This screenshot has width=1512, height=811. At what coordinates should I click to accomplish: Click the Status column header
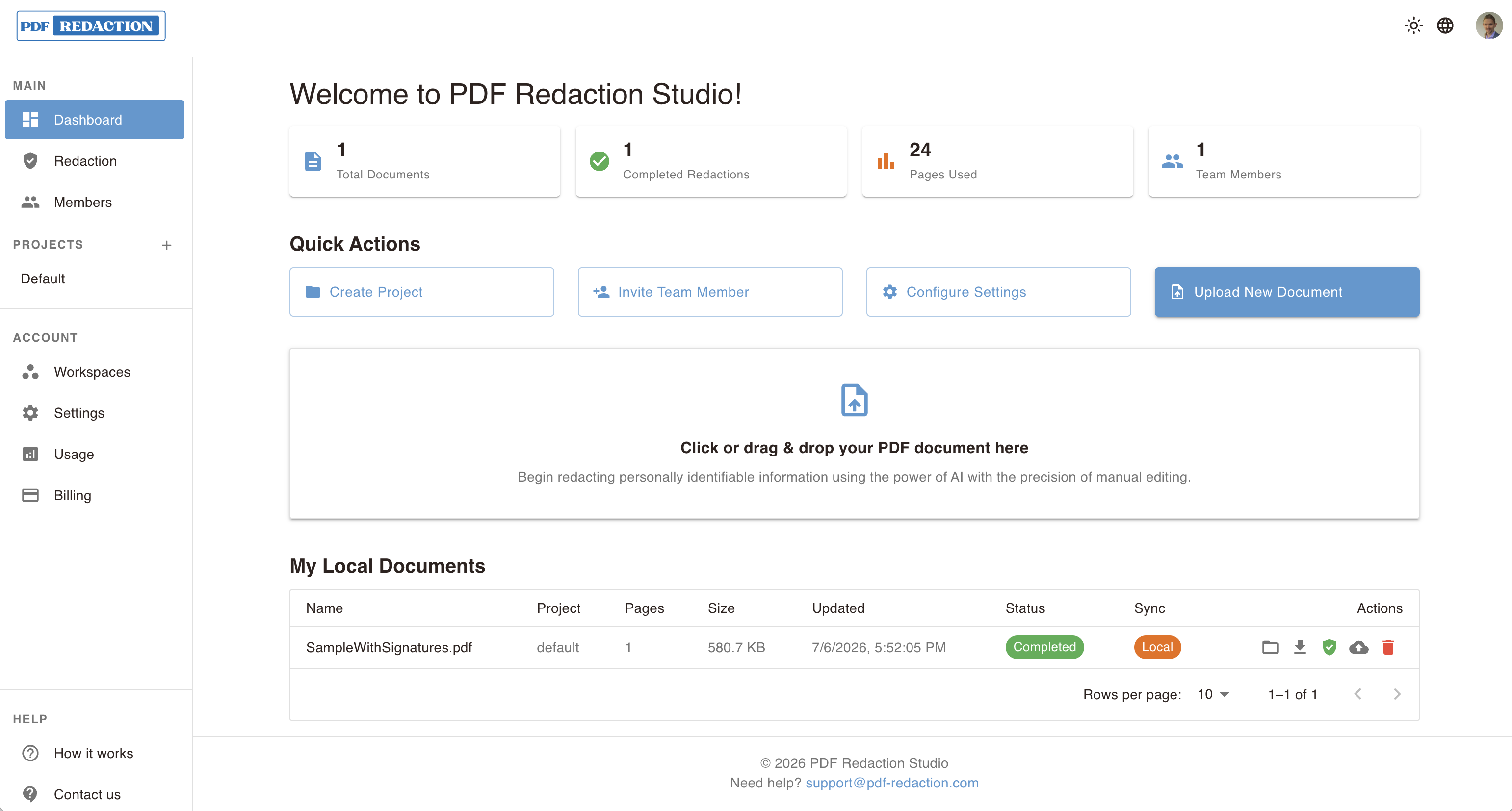[1025, 608]
